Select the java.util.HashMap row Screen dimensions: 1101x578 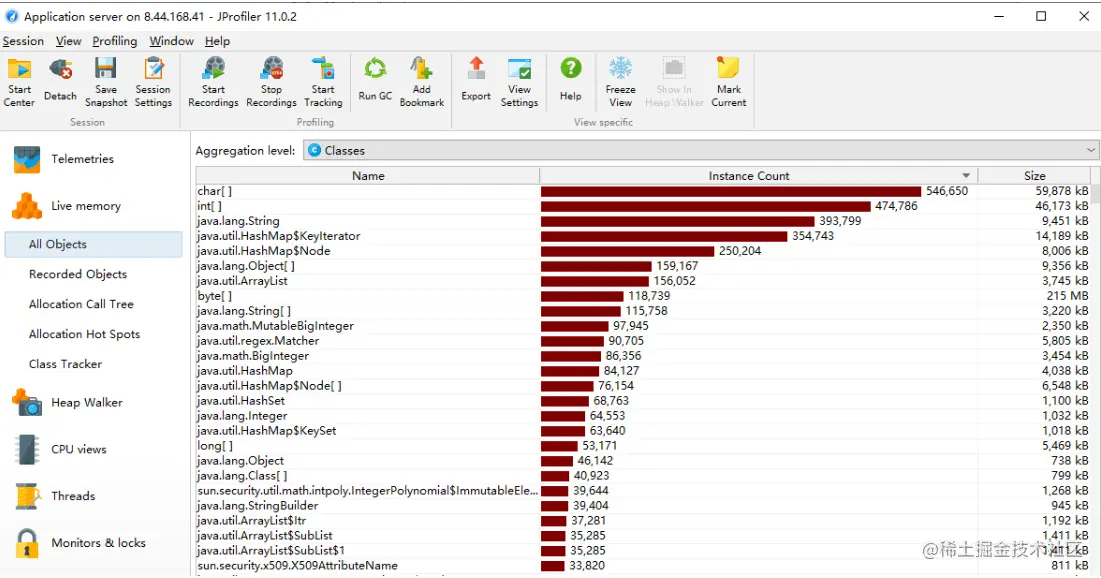point(643,371)
